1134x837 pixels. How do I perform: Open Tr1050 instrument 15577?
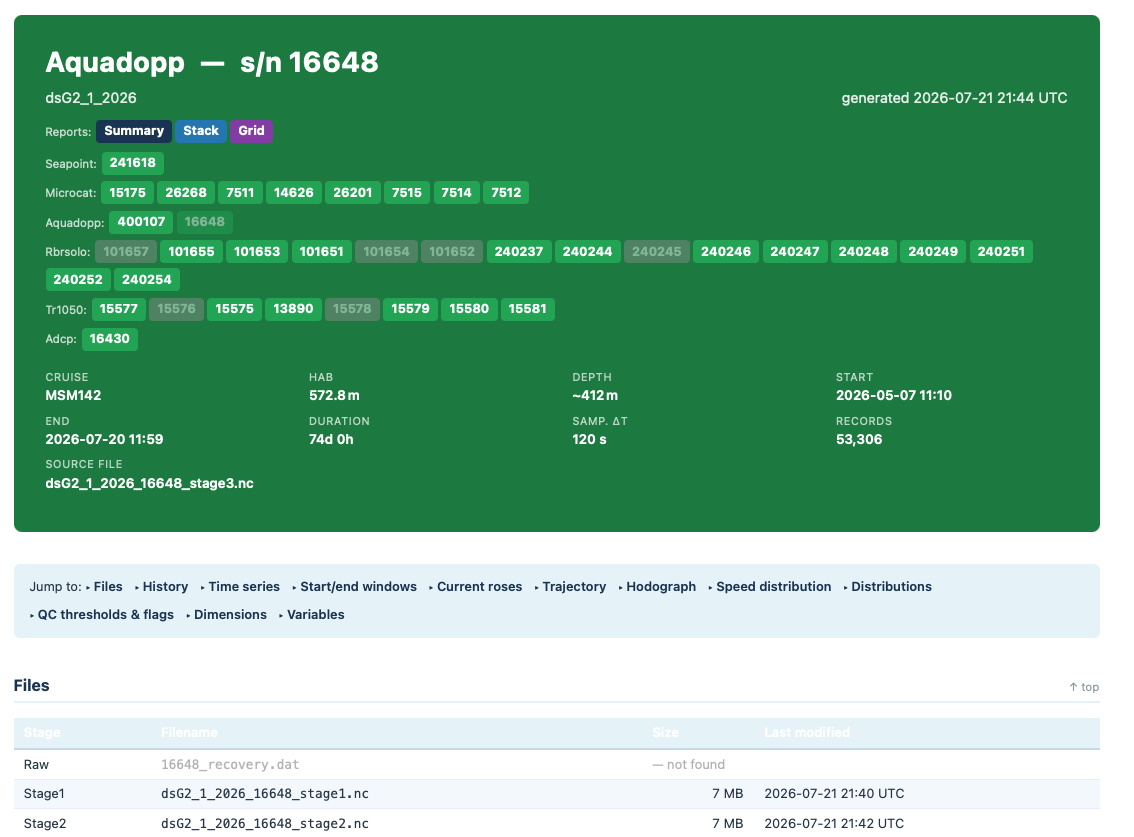click(x=119, y=309)
